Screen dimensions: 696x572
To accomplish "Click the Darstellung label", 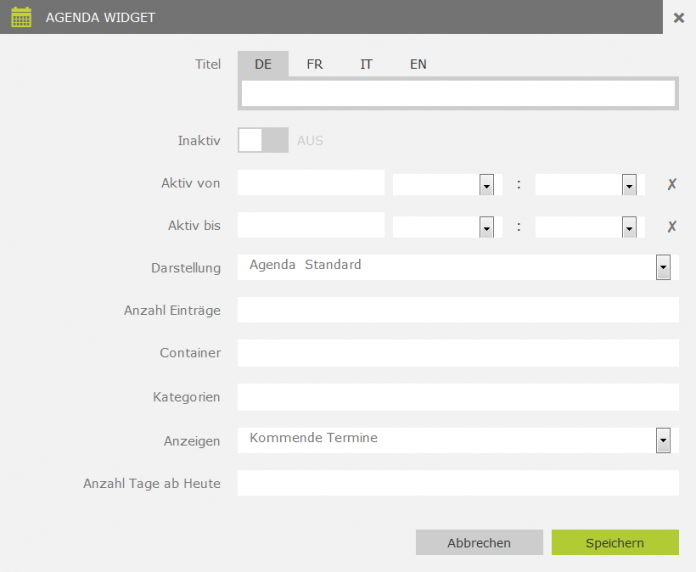I will 186,268.
